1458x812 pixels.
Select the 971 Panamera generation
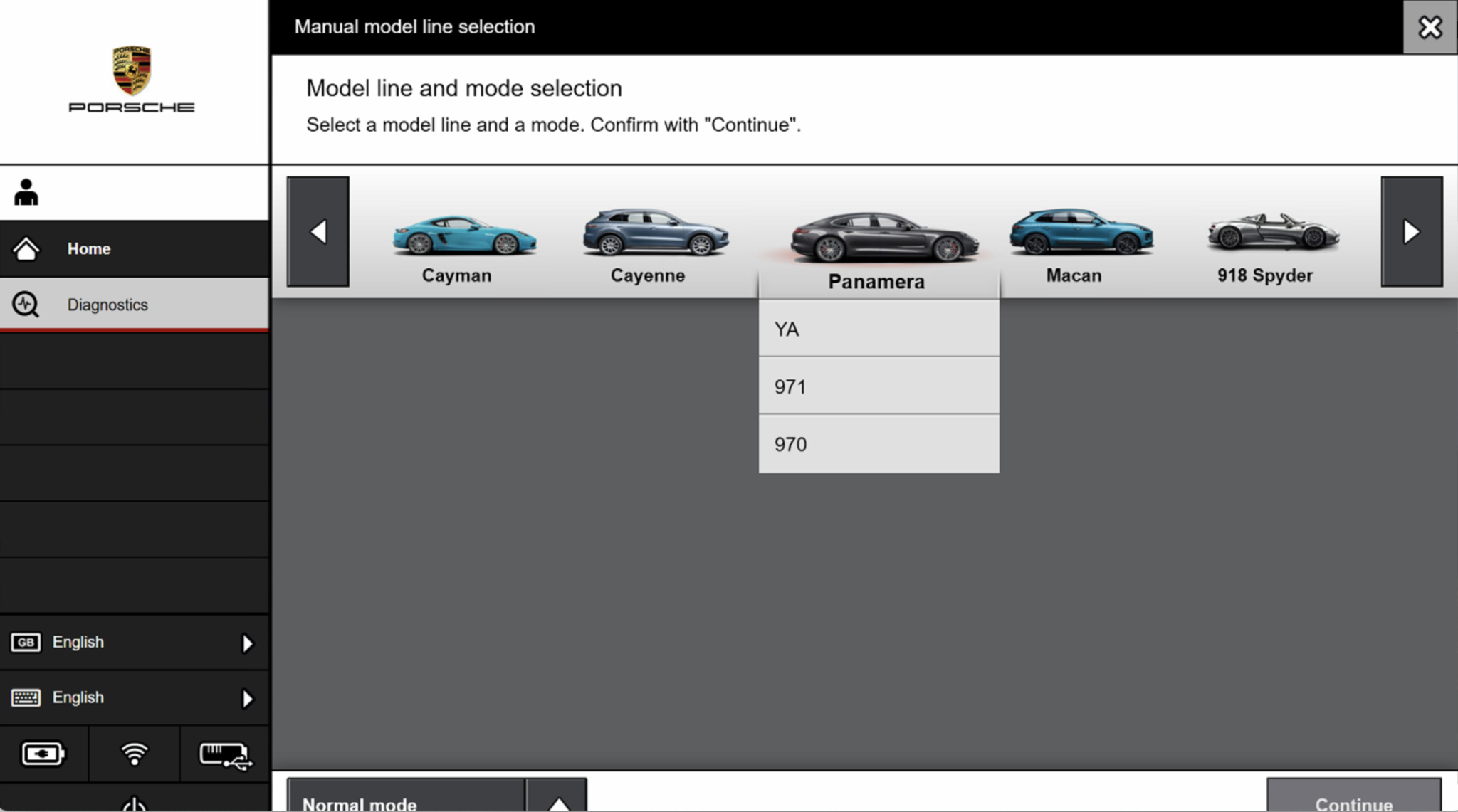coord(879,386)
